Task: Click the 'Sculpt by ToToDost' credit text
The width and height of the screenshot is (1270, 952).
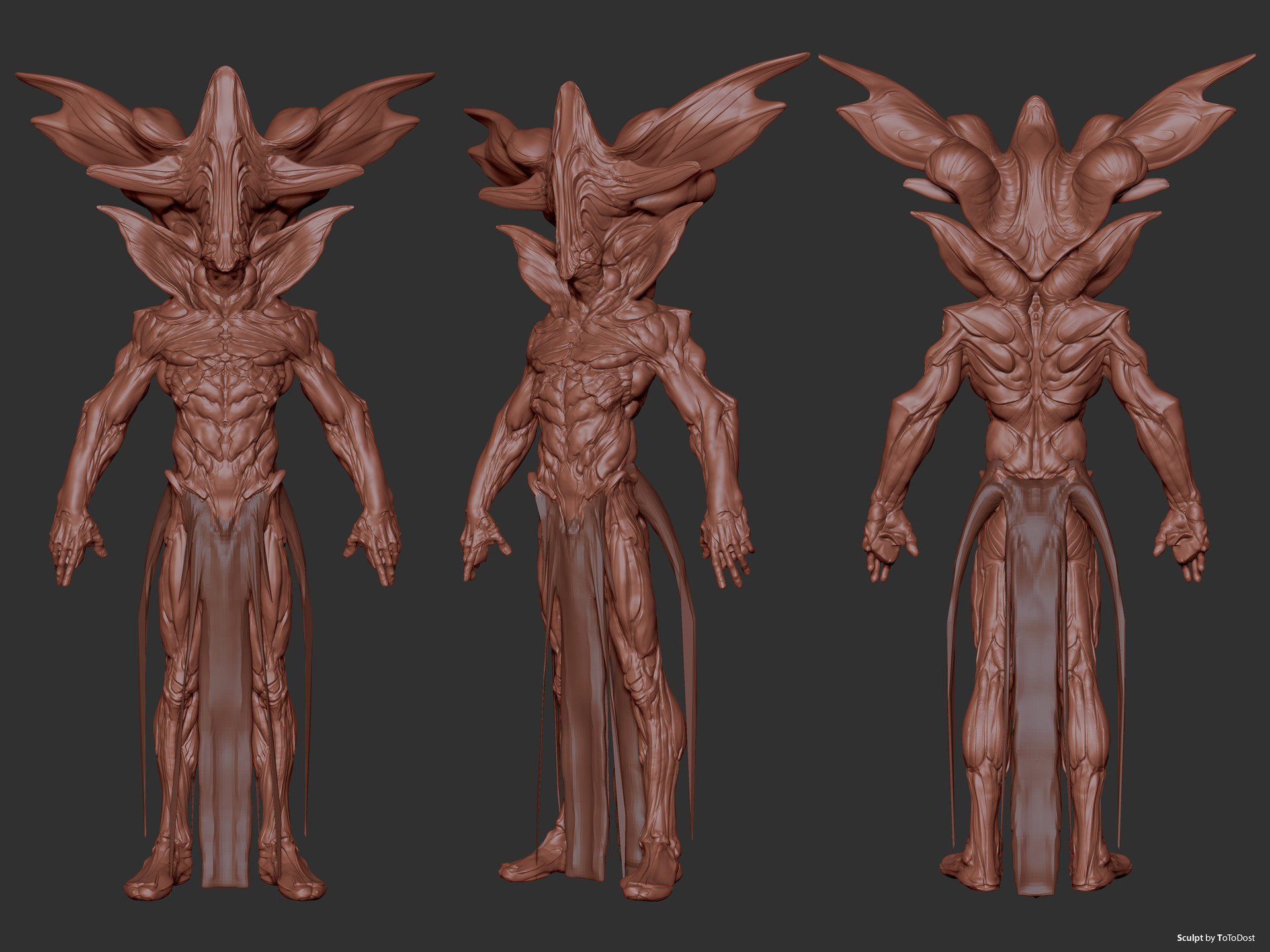Action: pyautogui.click(x=1215, y=937)
